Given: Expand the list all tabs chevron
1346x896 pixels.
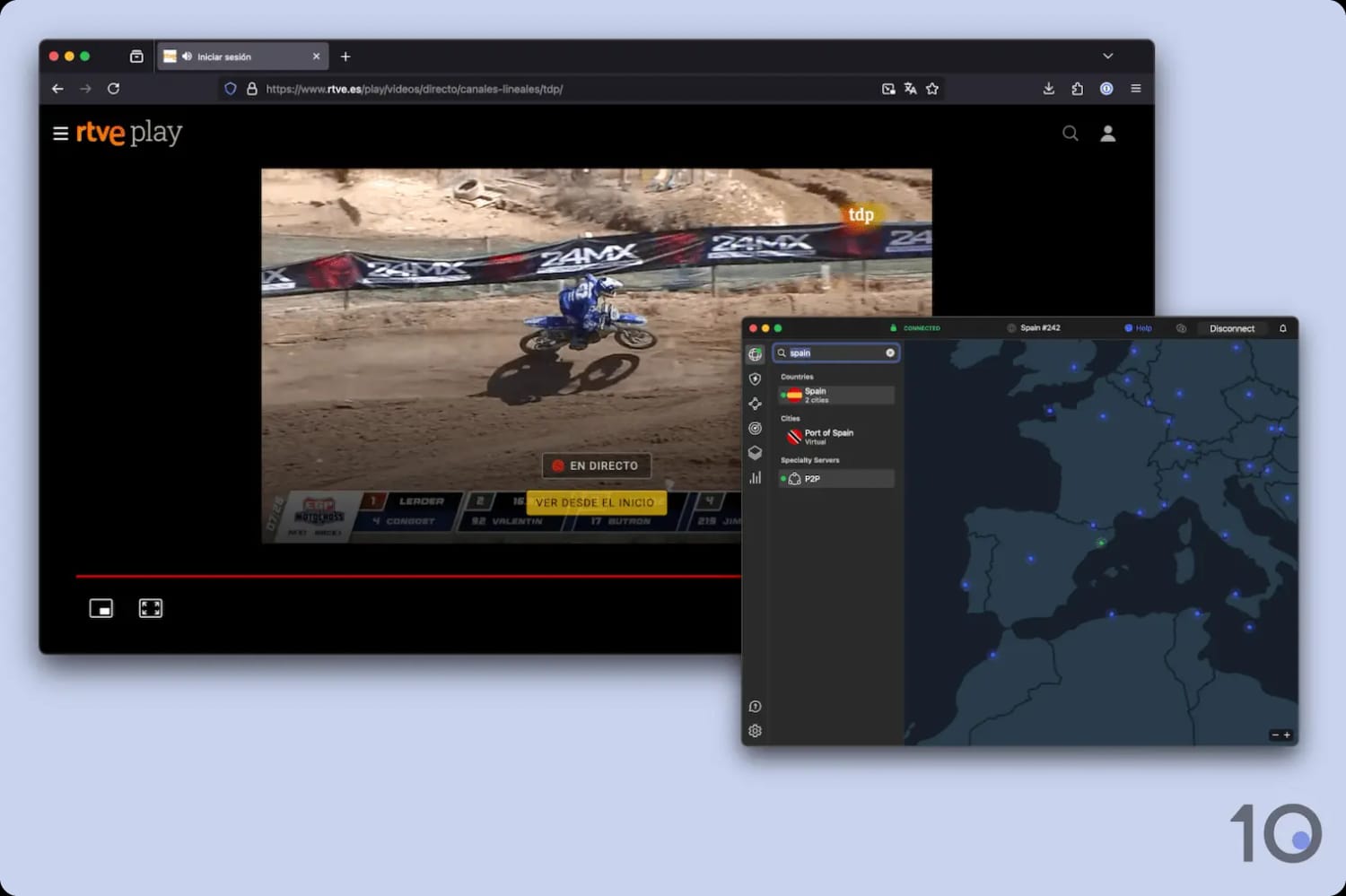Looking at the screenshot, I should click(1108, 56).
